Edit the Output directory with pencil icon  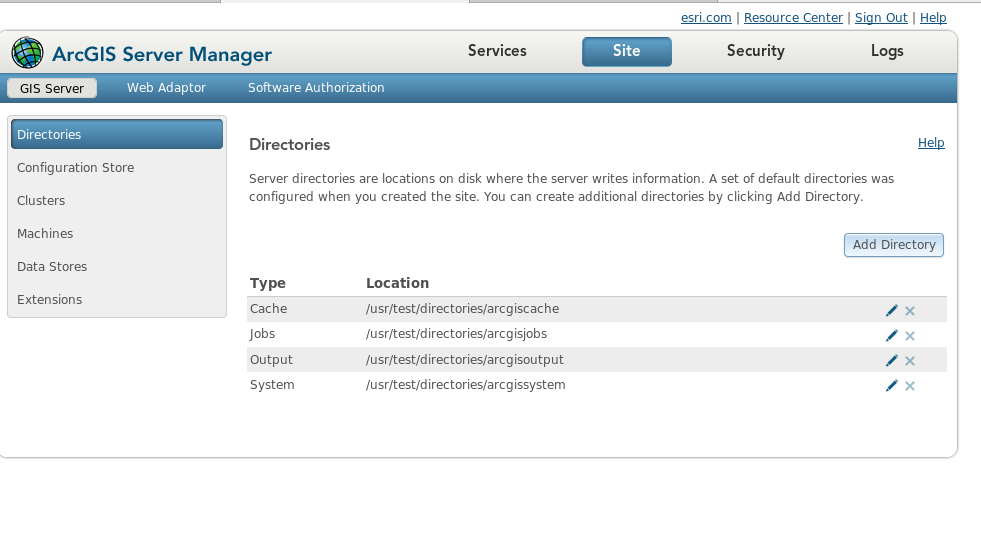(x=892, y=360)
